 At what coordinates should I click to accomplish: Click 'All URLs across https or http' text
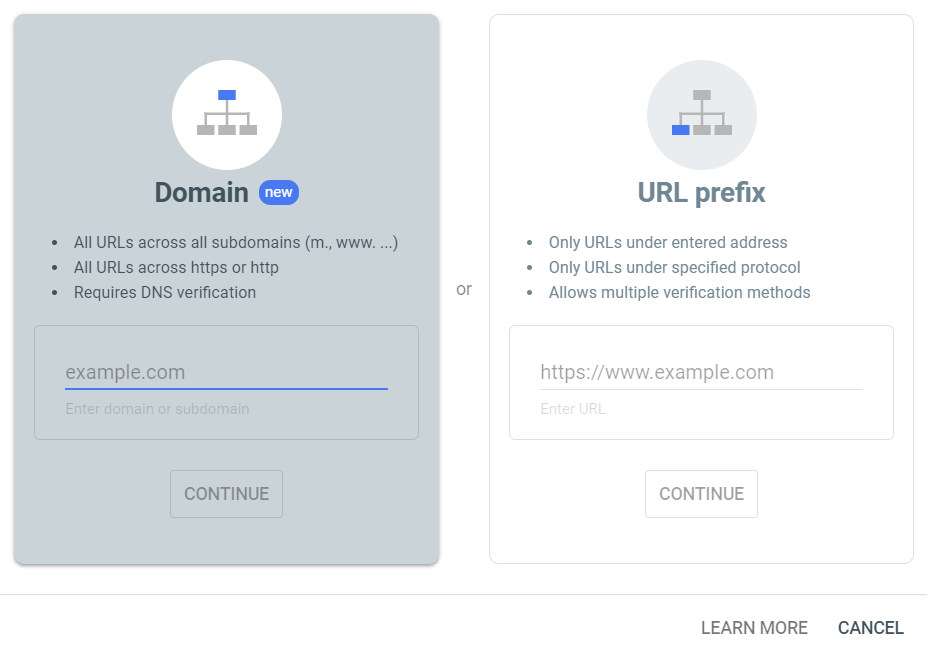(176, 267)
